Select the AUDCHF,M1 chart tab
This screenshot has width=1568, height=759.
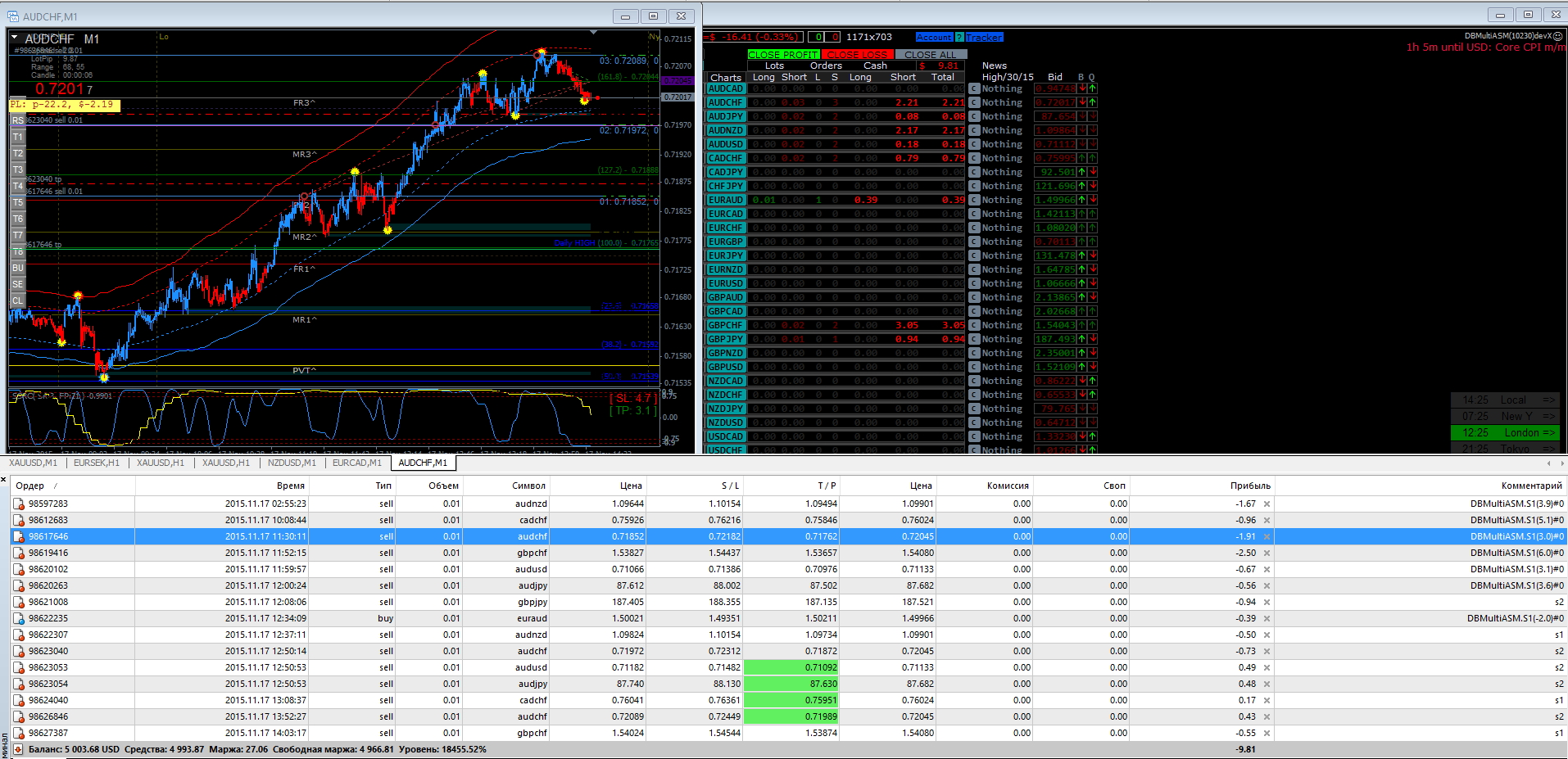(x=423, y=463)
